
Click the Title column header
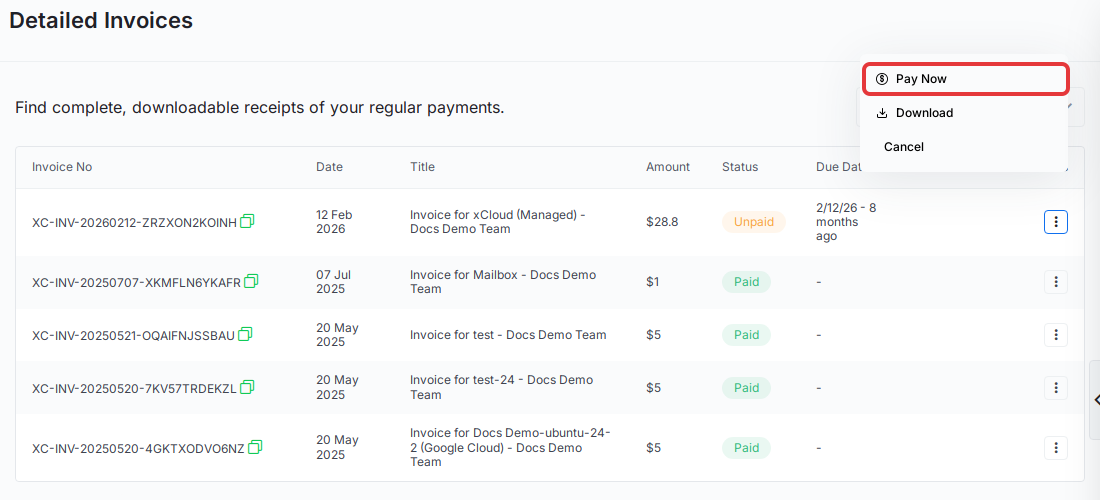[x=422, y=167]
